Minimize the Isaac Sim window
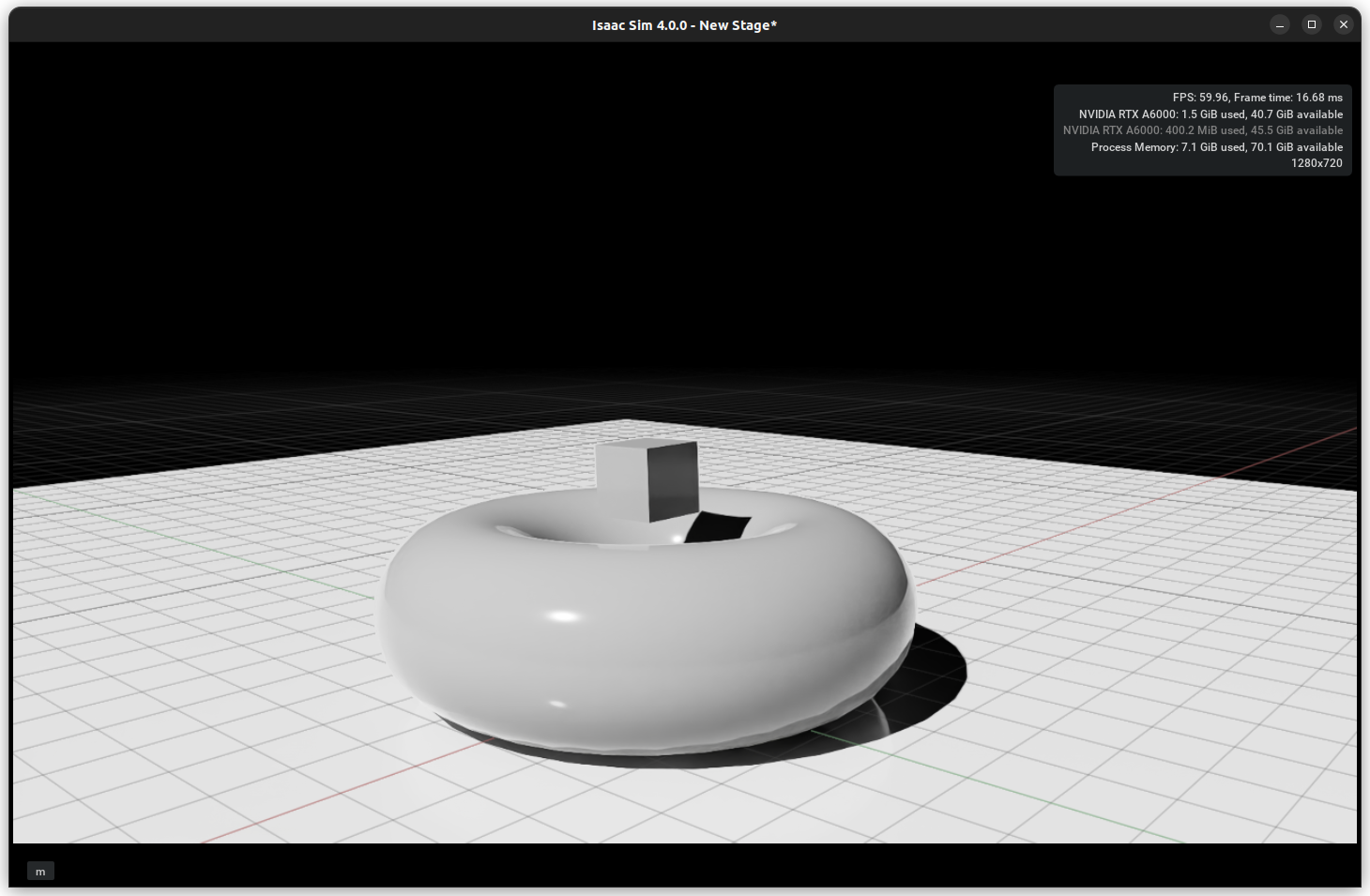 tap(1280, 24)
